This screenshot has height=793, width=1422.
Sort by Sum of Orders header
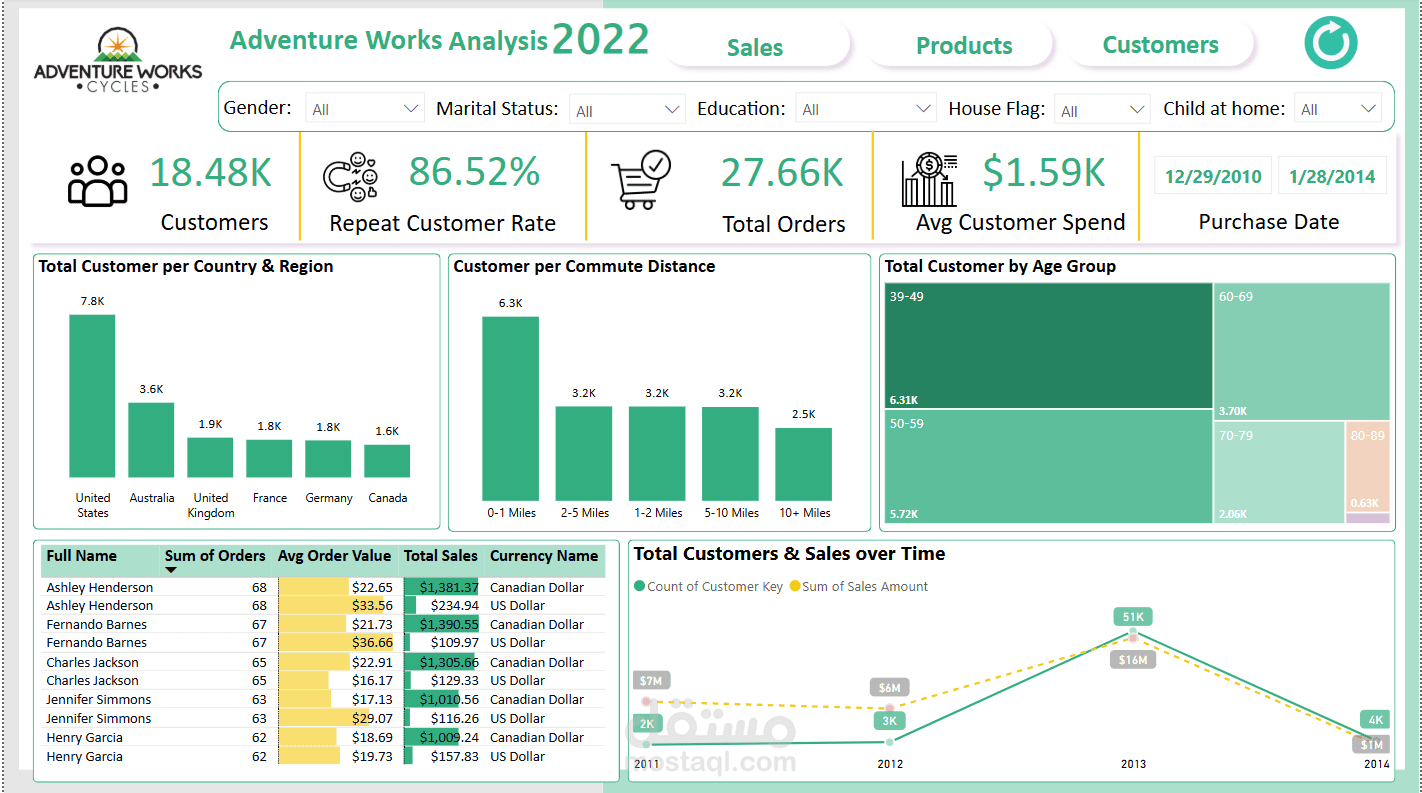(x=215, y=556)
